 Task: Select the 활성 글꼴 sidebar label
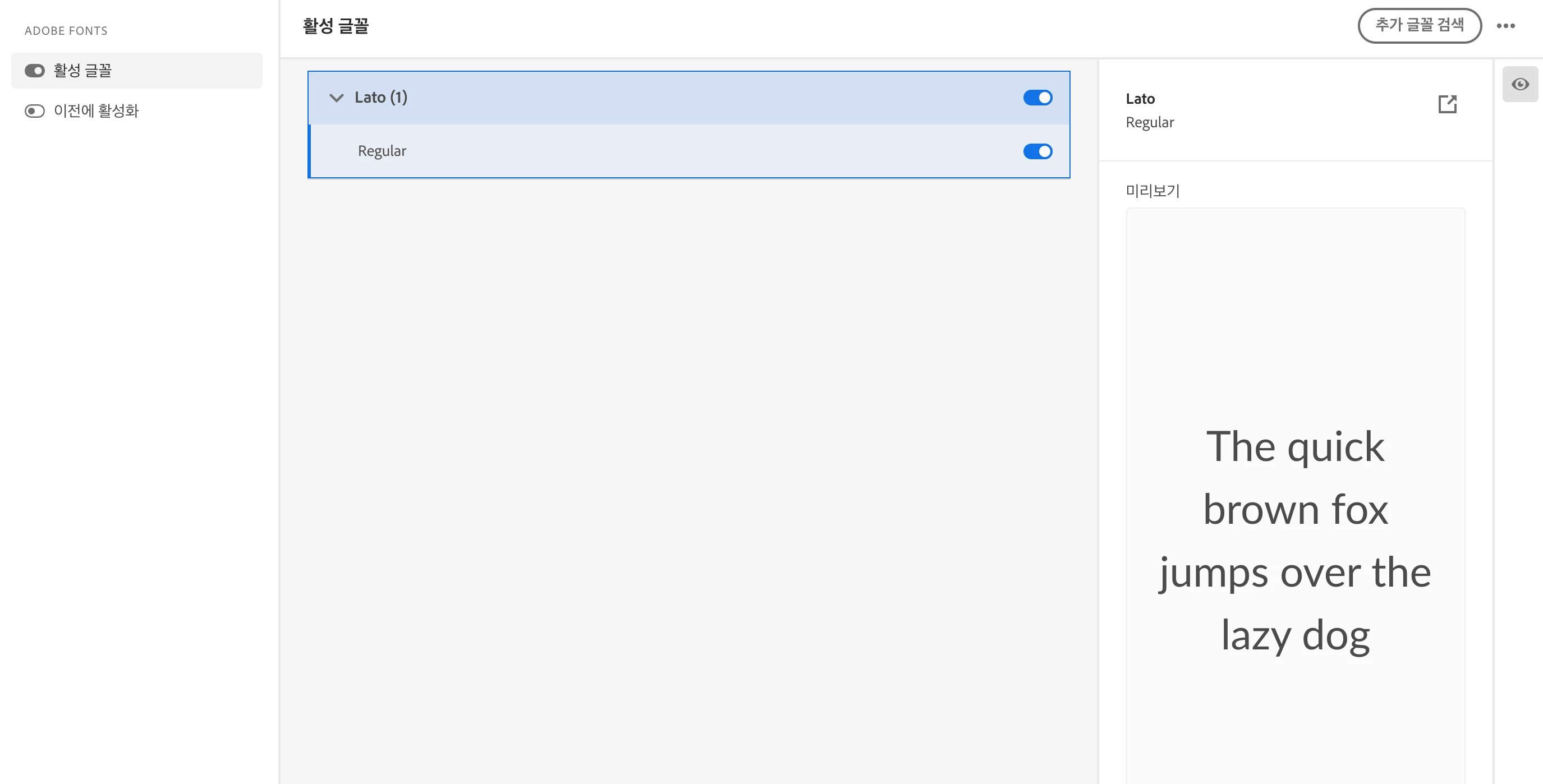pos(82,71)
